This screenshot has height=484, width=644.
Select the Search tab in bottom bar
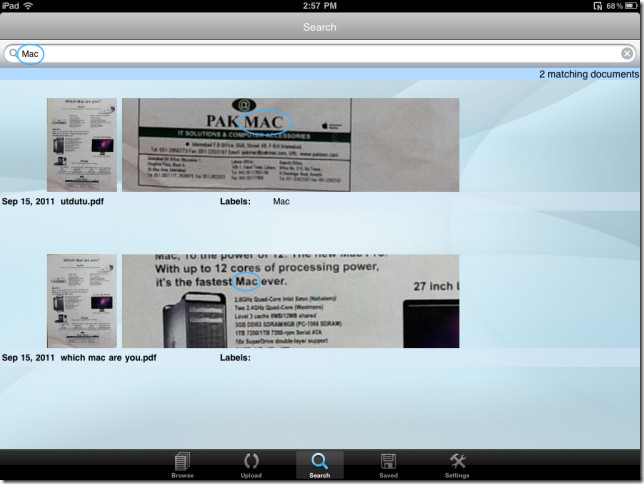pos(320,465)
